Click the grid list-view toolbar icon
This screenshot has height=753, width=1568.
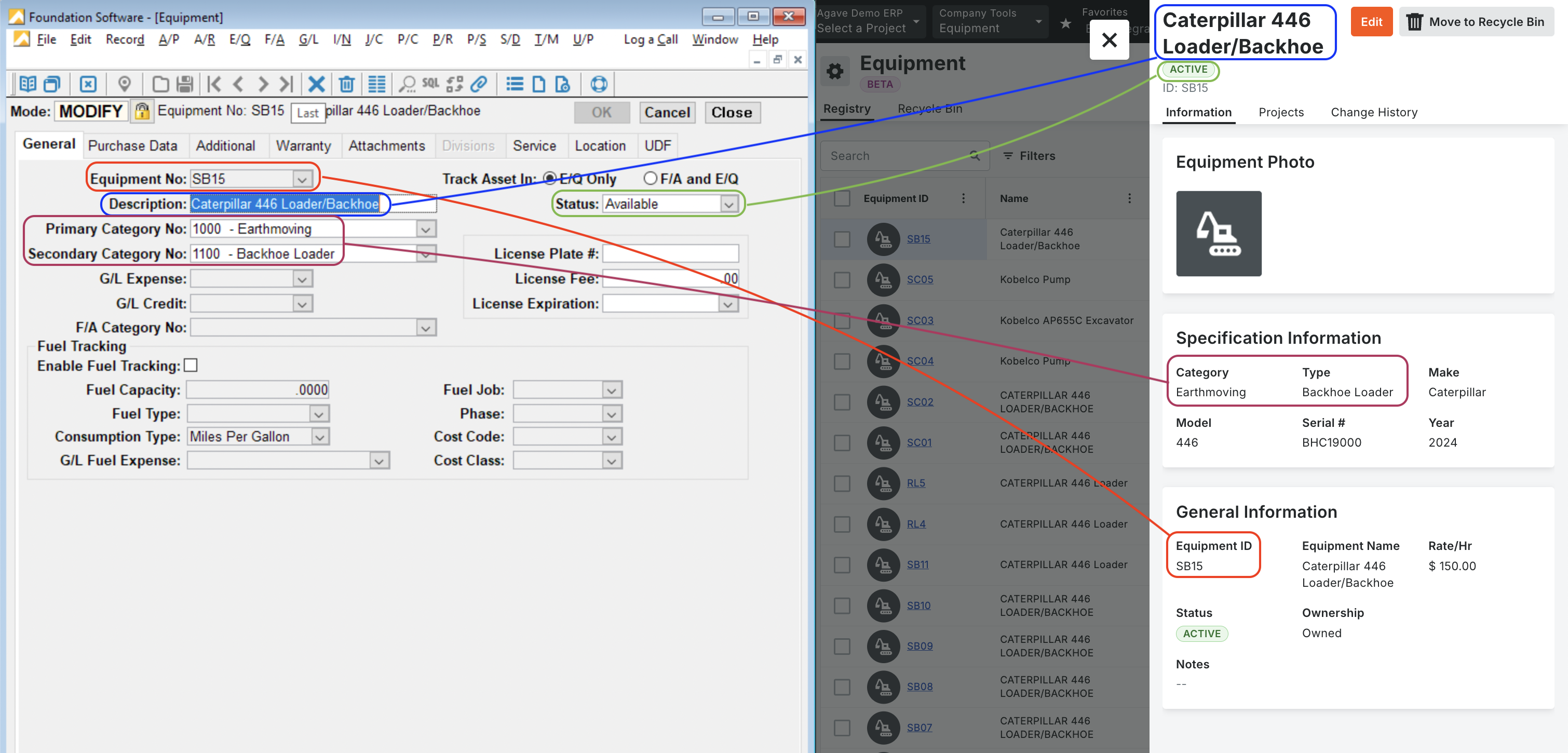pyautogui.click(x=377, y=84)
